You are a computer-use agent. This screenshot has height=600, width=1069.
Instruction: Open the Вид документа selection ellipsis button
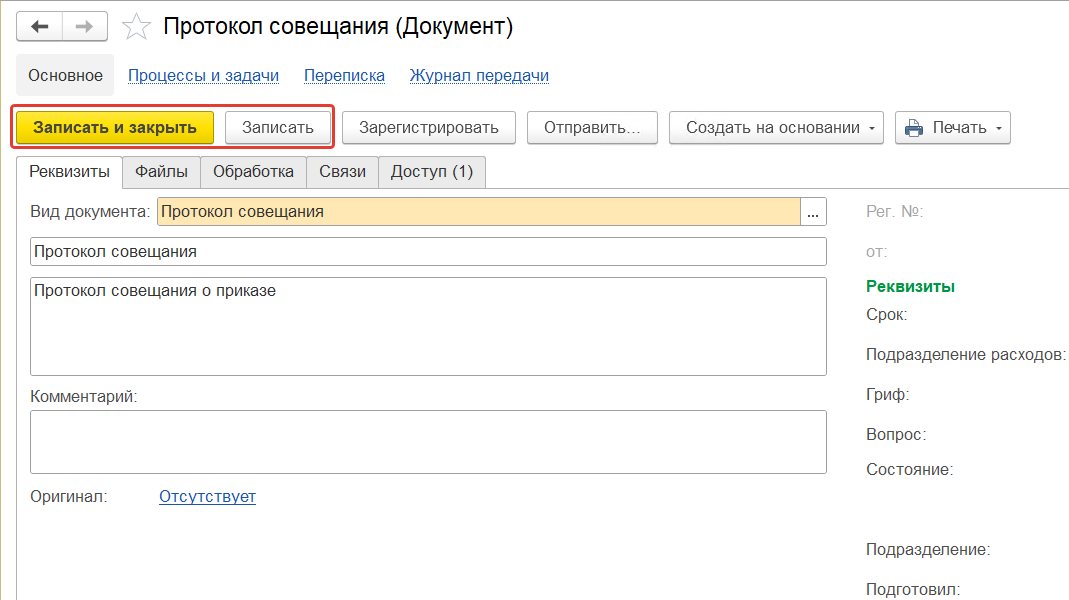[814, 212]
